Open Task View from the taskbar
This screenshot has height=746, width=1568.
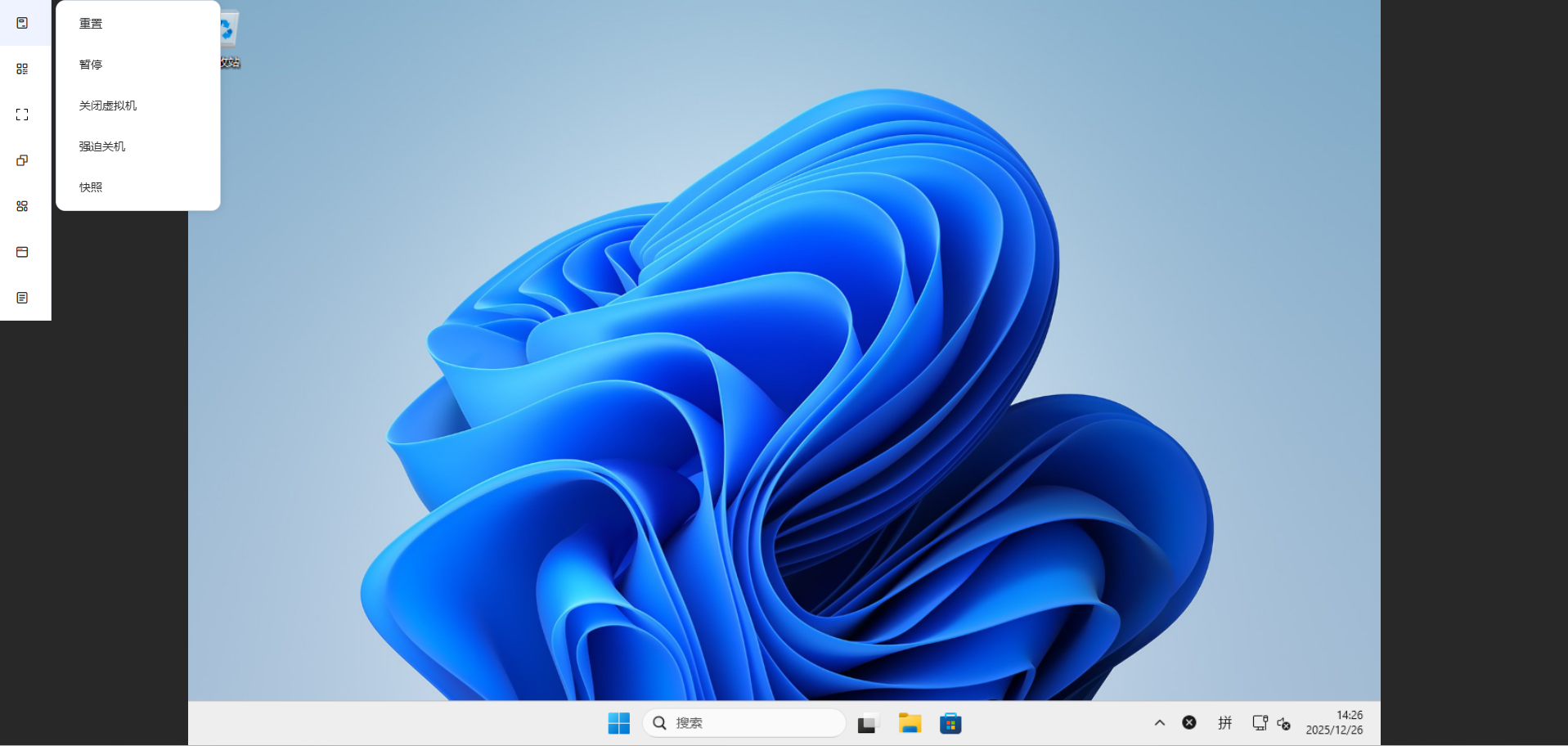[x=867, y=723]
